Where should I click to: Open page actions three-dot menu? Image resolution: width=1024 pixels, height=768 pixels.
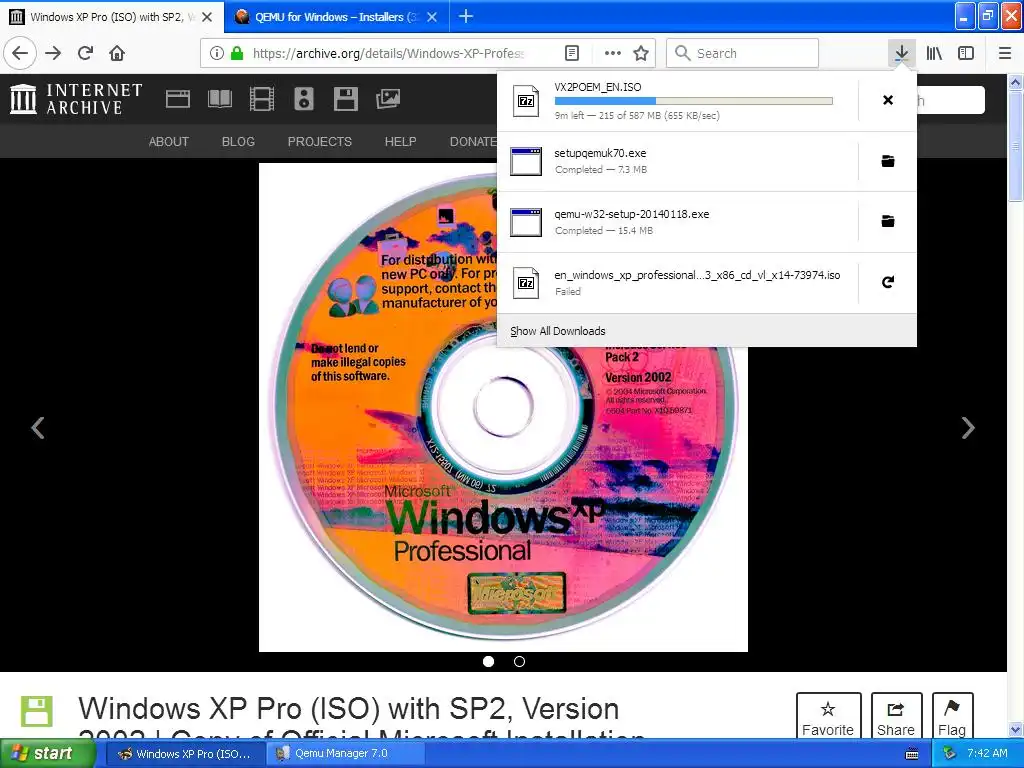tap(613, 53)
